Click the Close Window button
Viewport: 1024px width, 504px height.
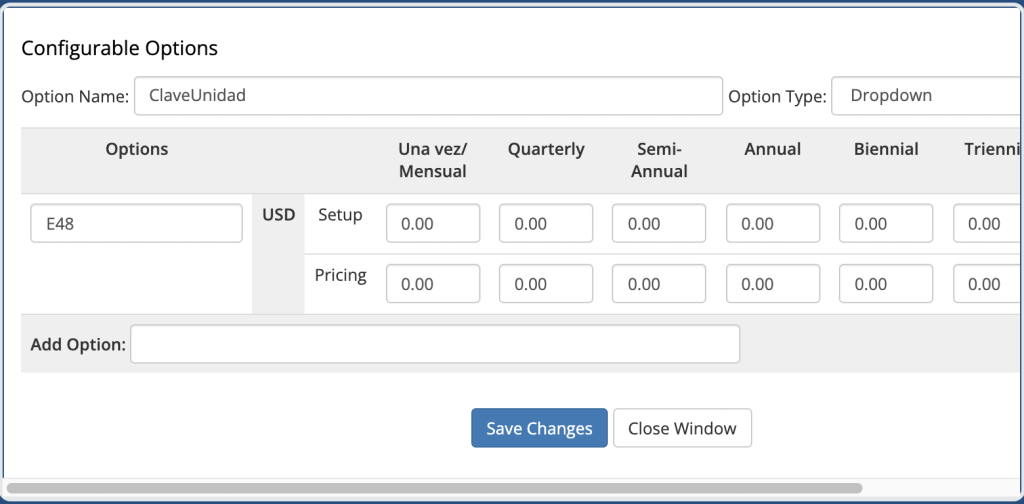point(682,428)
